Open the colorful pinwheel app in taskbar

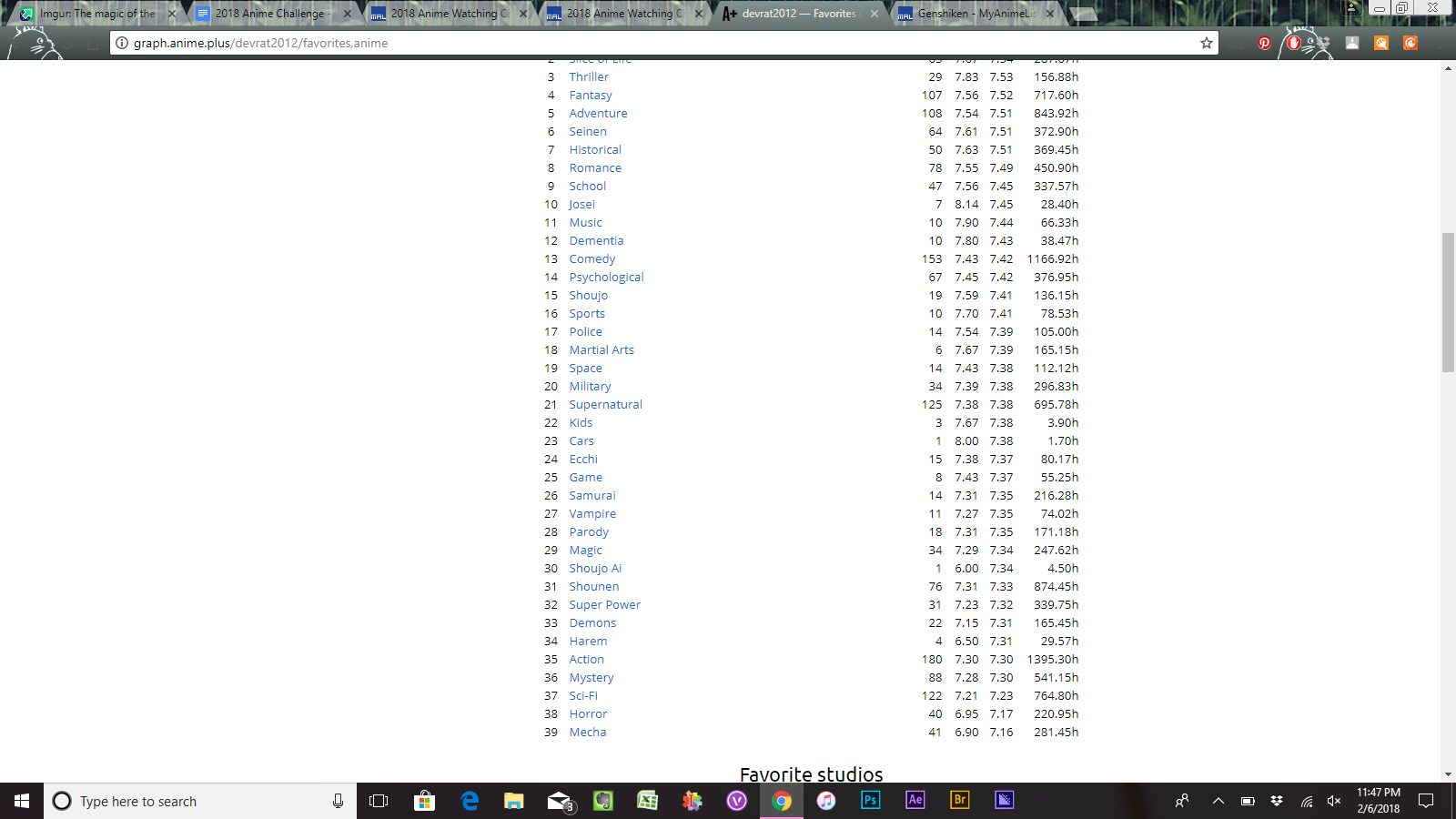pyautogui.click(x=693, y=801)
